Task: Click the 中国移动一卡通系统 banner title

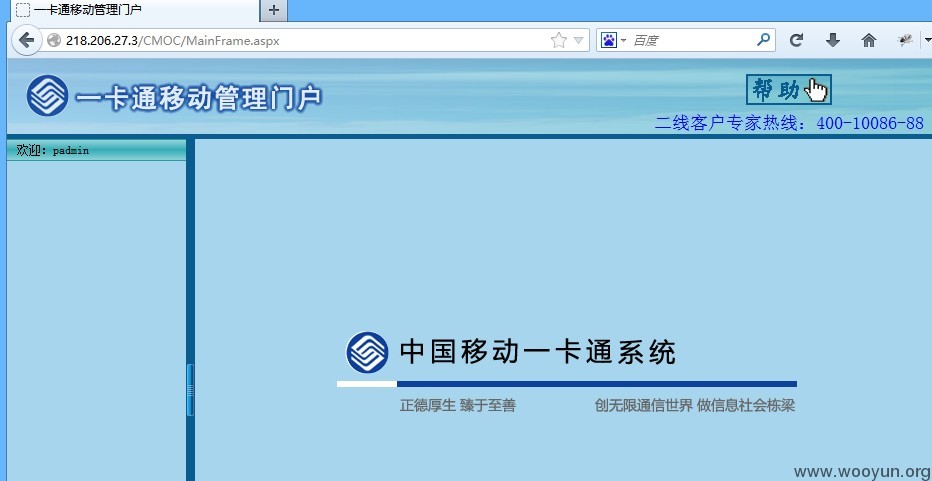Action: 538,352
